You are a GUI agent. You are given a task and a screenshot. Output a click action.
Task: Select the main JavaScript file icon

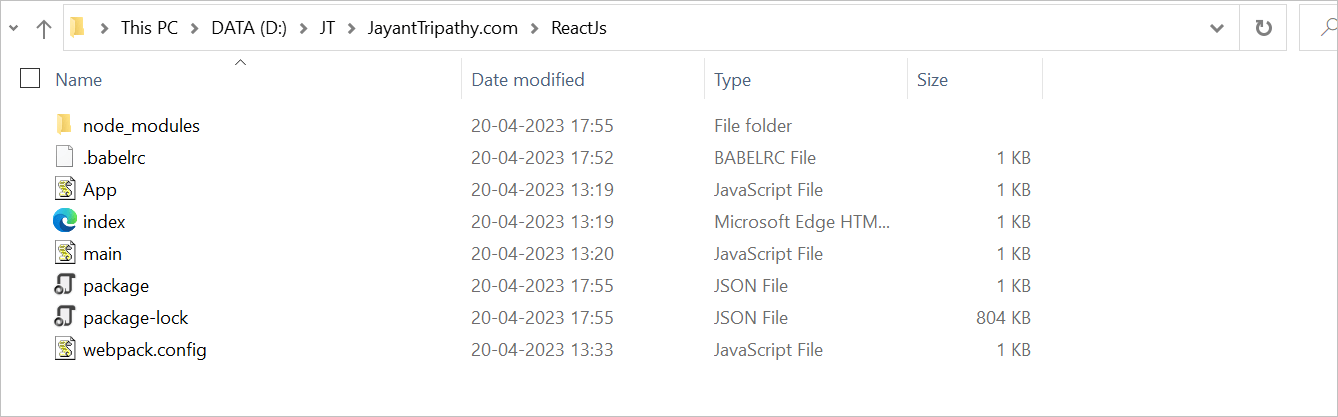pyautogui.click(x=64, y=253)
